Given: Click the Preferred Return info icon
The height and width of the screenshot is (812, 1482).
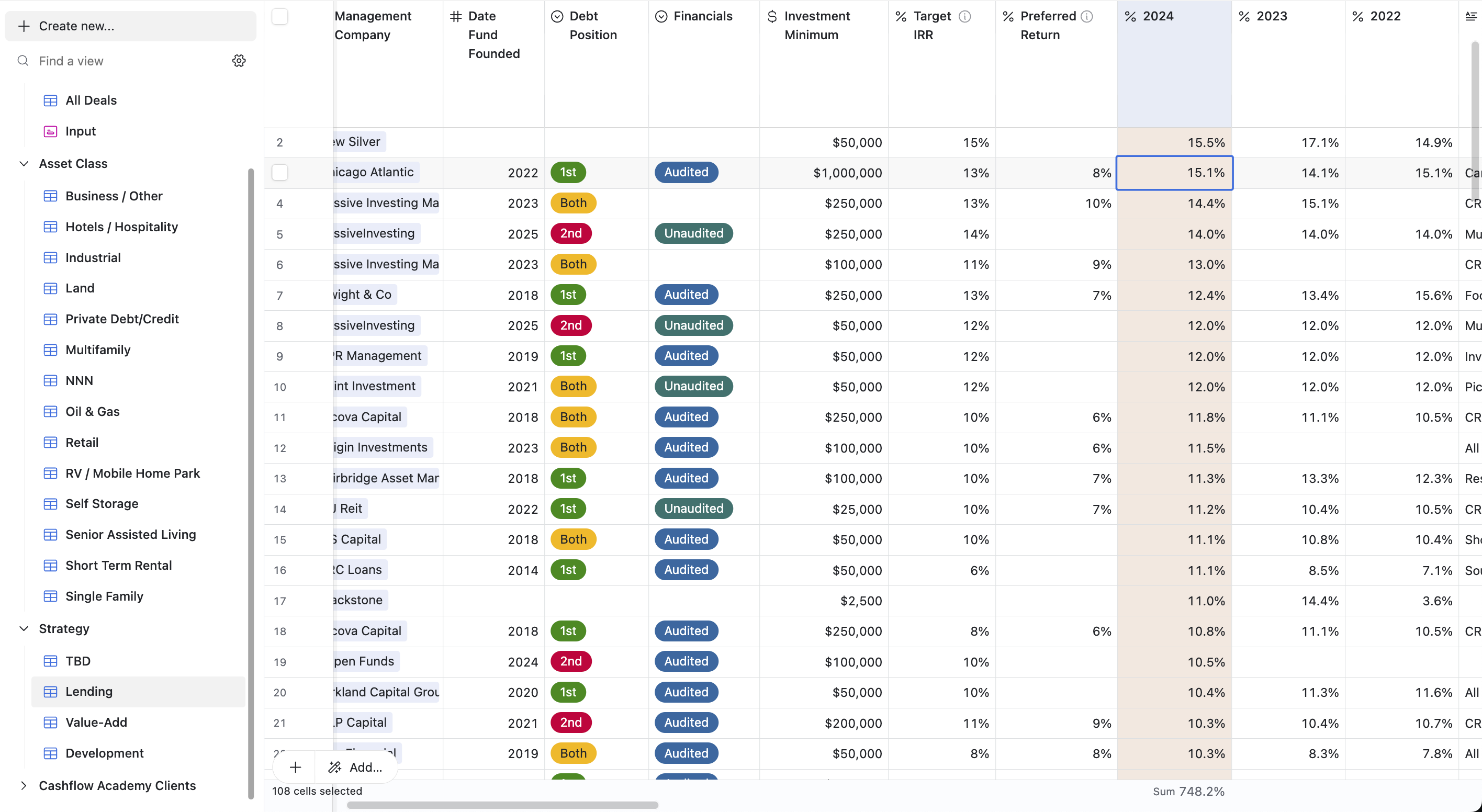Looking at the screenshot, I should [1087, 16].
